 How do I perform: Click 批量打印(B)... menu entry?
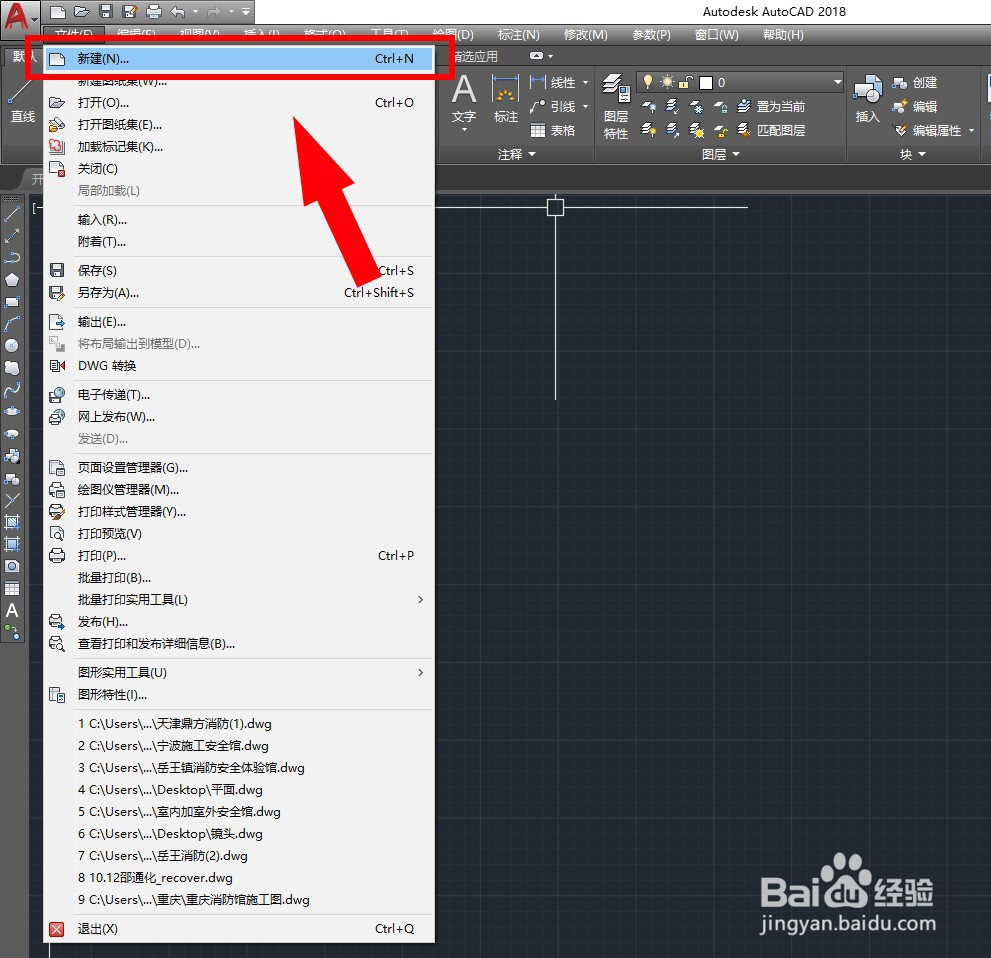coord(240,578)
